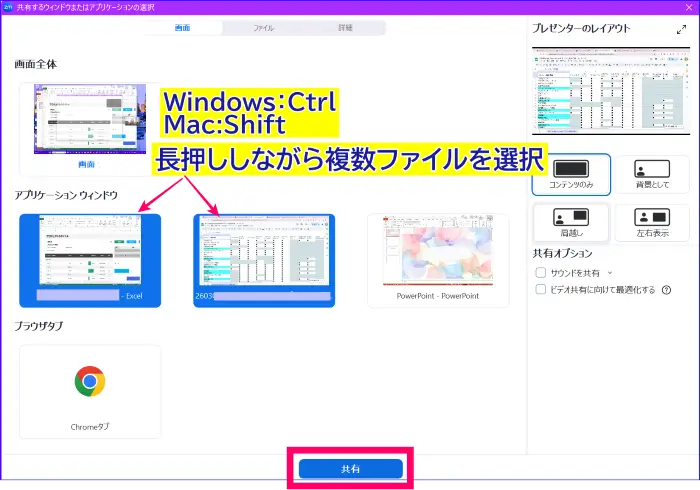Select the spreadsheet window starting with 2603
700x490 pixels.
pos(264,261)
